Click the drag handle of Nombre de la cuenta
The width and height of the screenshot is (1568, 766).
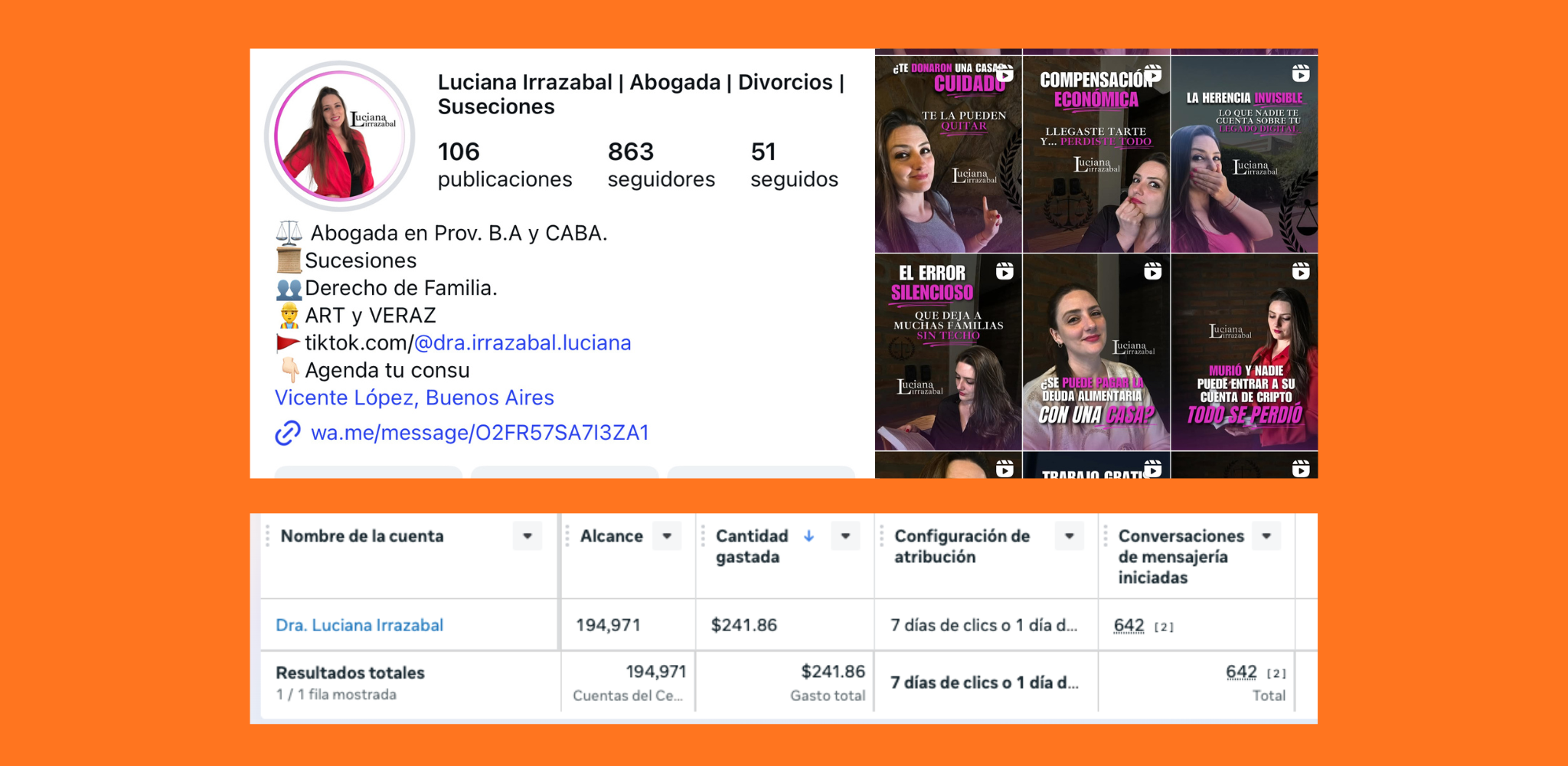click(x=267, y=536)
